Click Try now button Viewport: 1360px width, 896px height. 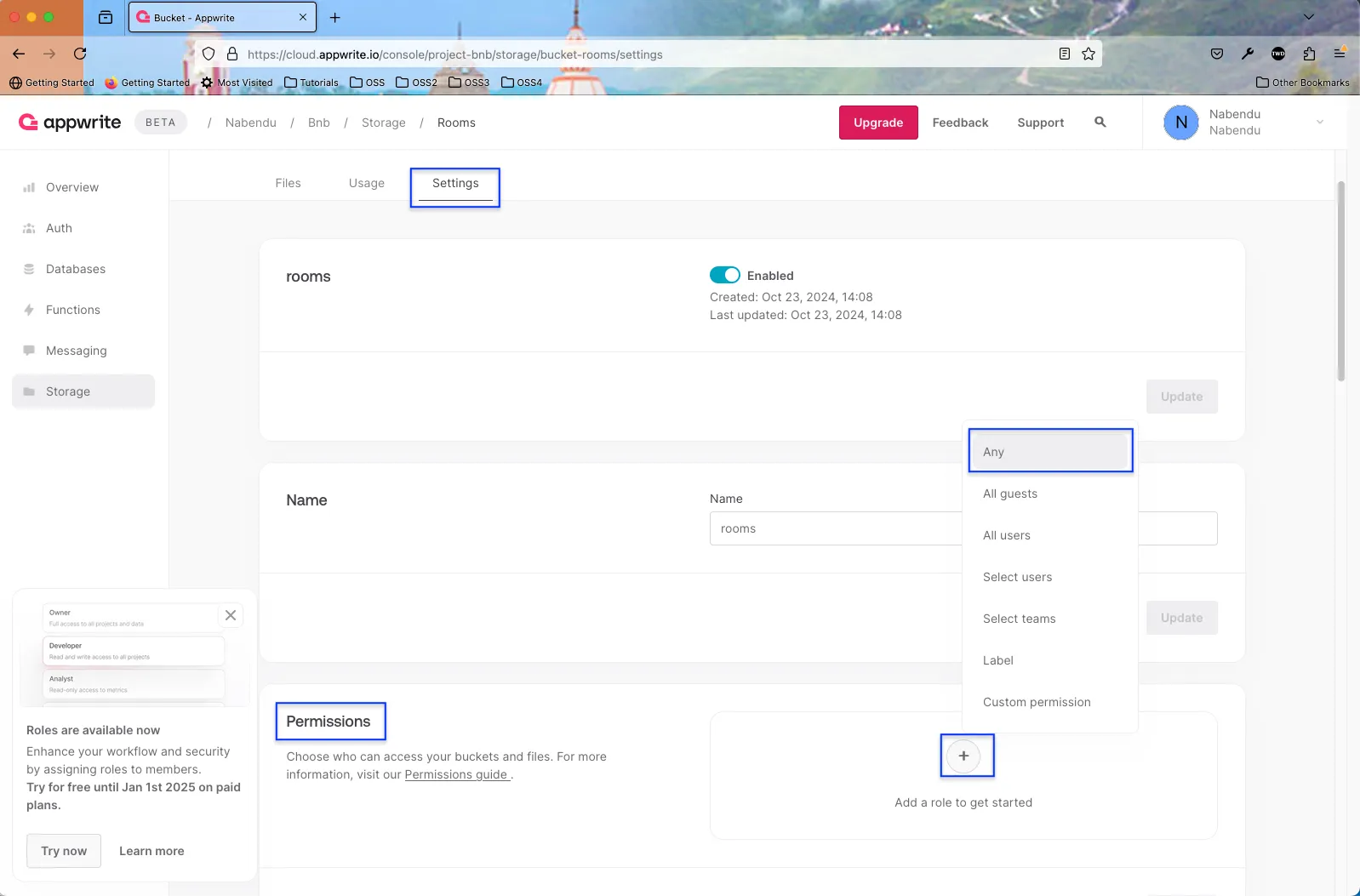64,851
